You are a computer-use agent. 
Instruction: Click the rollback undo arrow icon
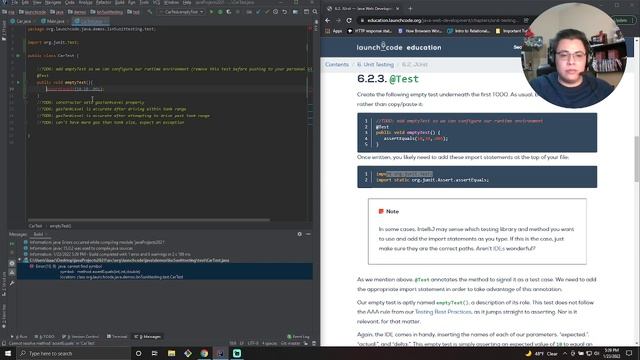point(284,12)
